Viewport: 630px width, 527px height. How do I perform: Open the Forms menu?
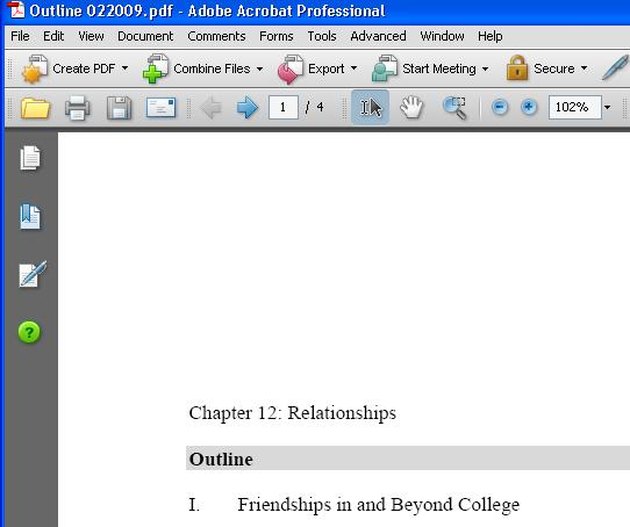[x=276, y=36]
